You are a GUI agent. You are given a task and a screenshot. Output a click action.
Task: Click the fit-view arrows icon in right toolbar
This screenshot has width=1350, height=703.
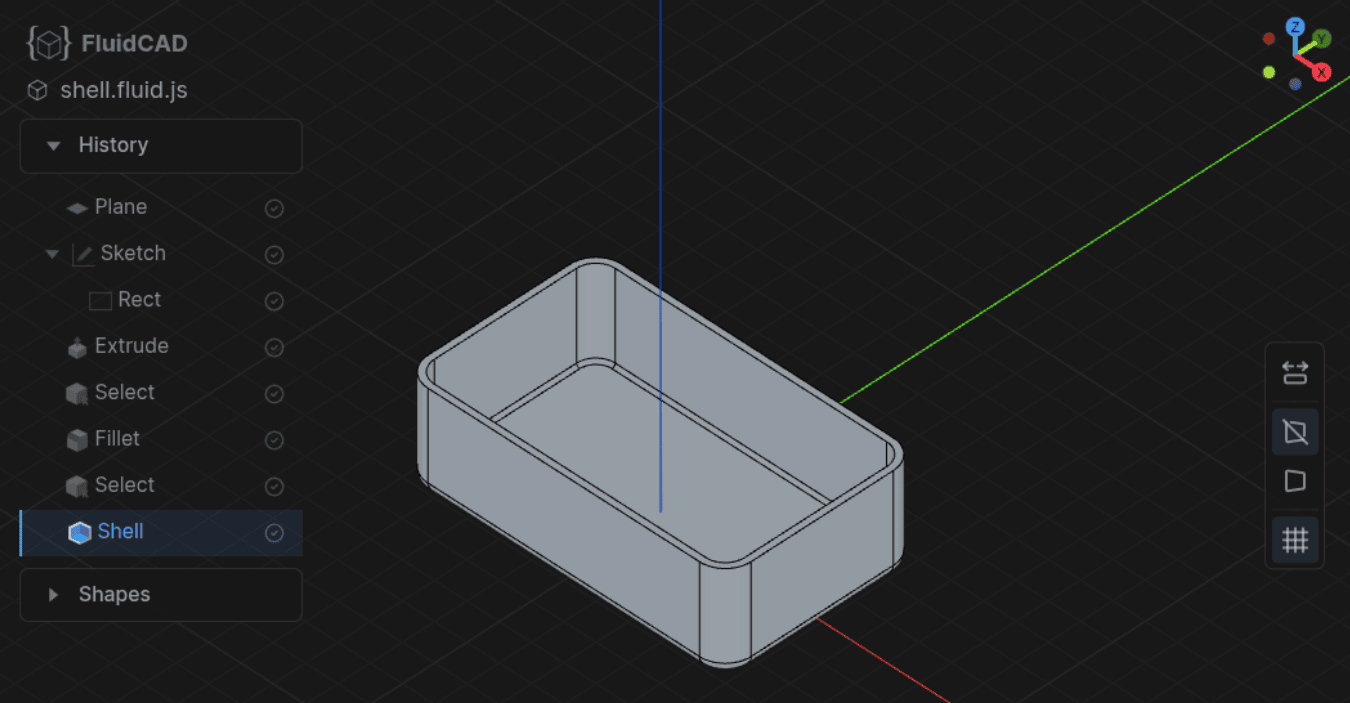pos(1295,373)
